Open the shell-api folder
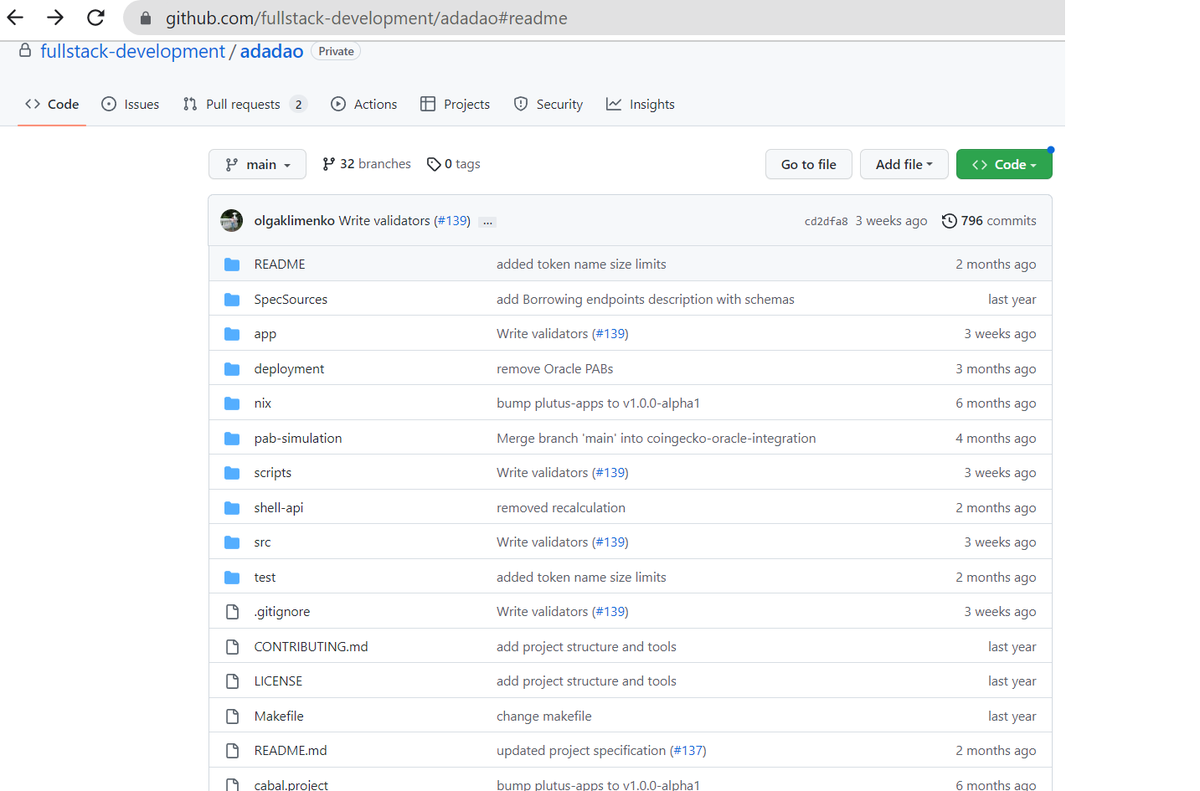 278,508
